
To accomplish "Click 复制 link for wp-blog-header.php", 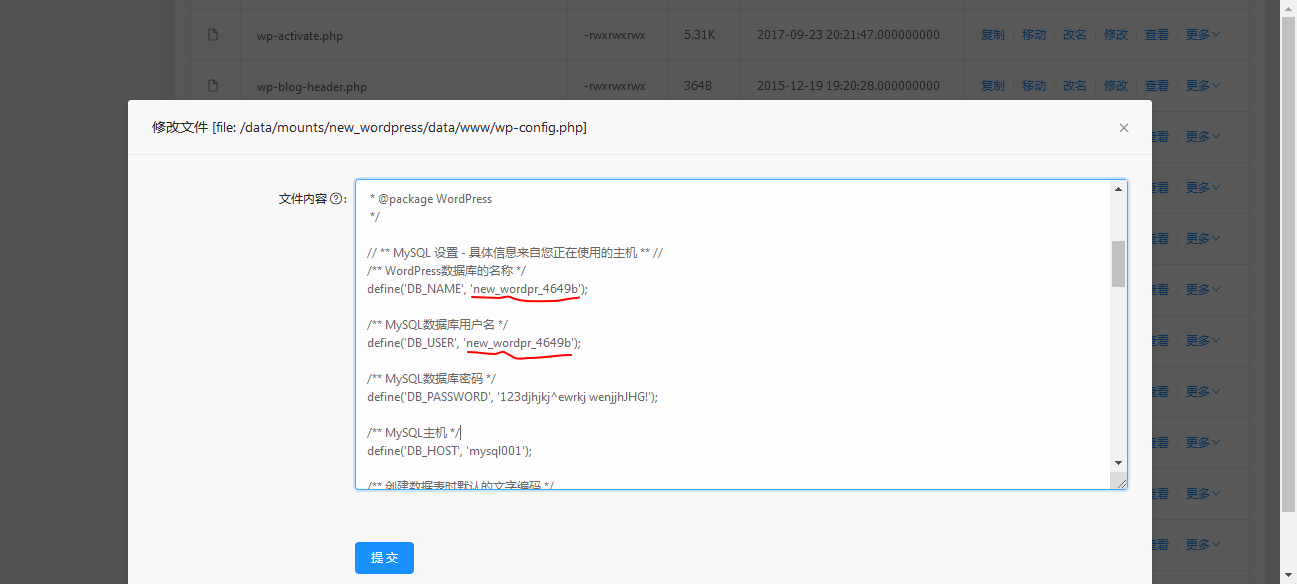I will [x=993, y=86].
